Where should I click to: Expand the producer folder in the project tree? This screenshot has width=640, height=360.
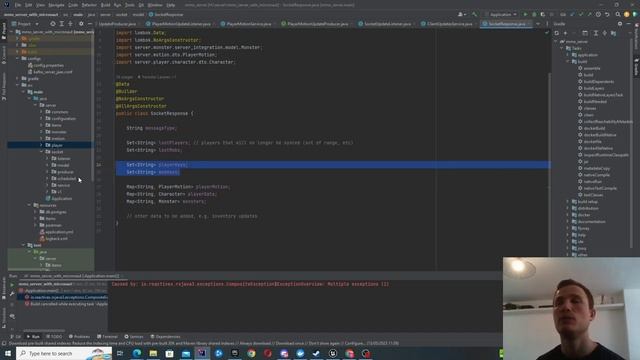click(47, 172)
